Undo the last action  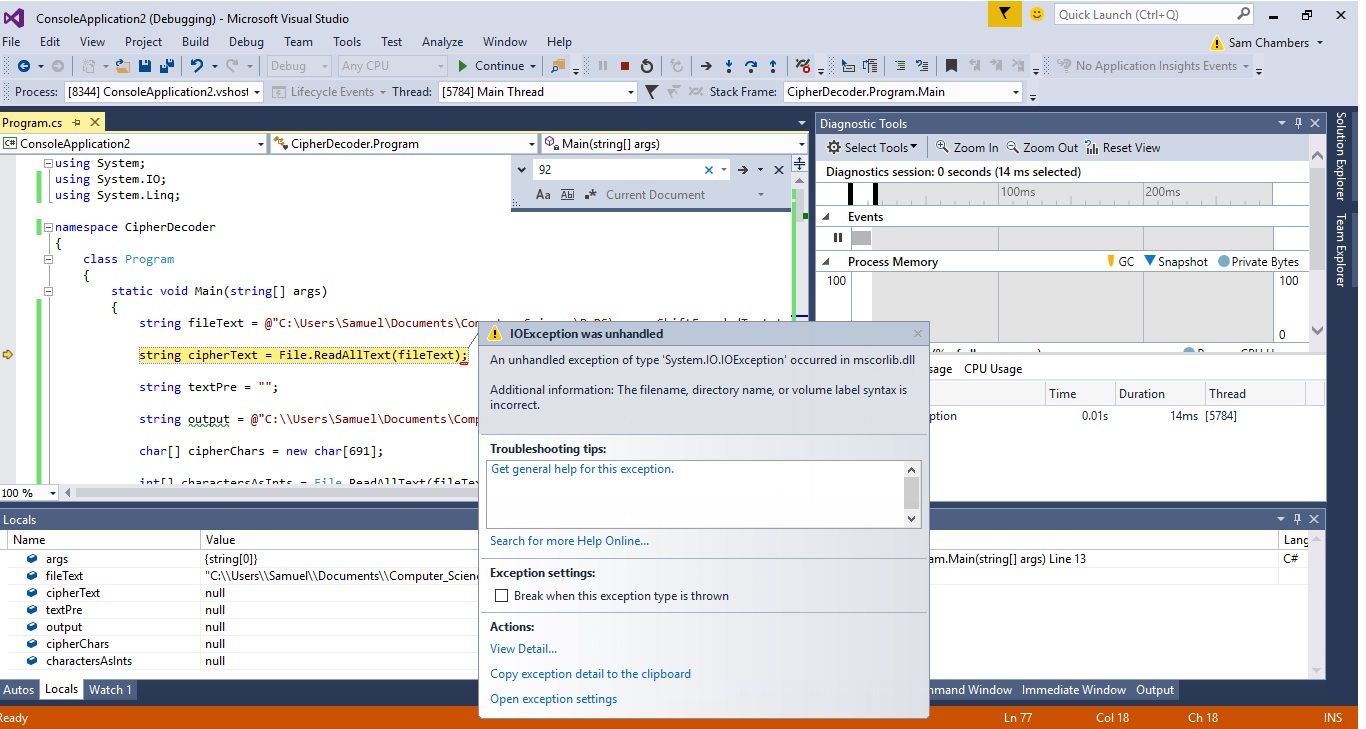click(197, 66)
